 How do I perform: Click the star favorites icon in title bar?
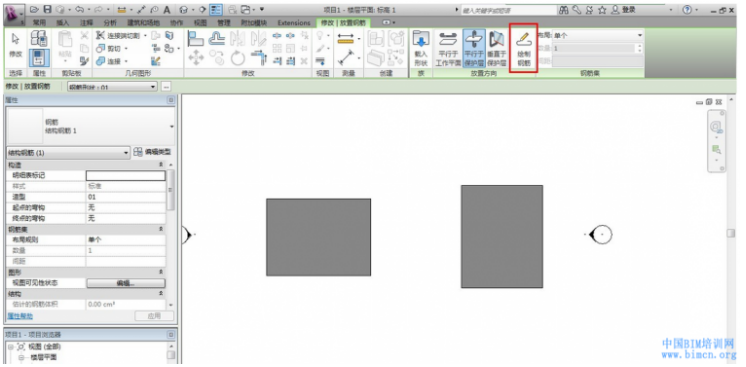pos(601,9)
